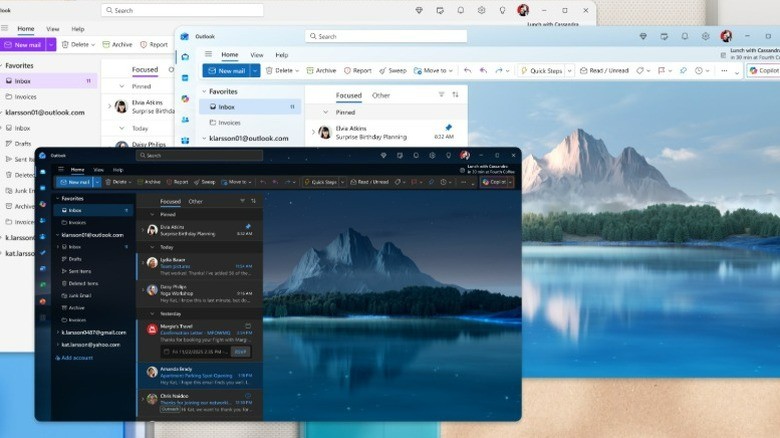Toggle navigation pane hamburger in the blue-themed window
780x438 pixels.
(208, 55)
